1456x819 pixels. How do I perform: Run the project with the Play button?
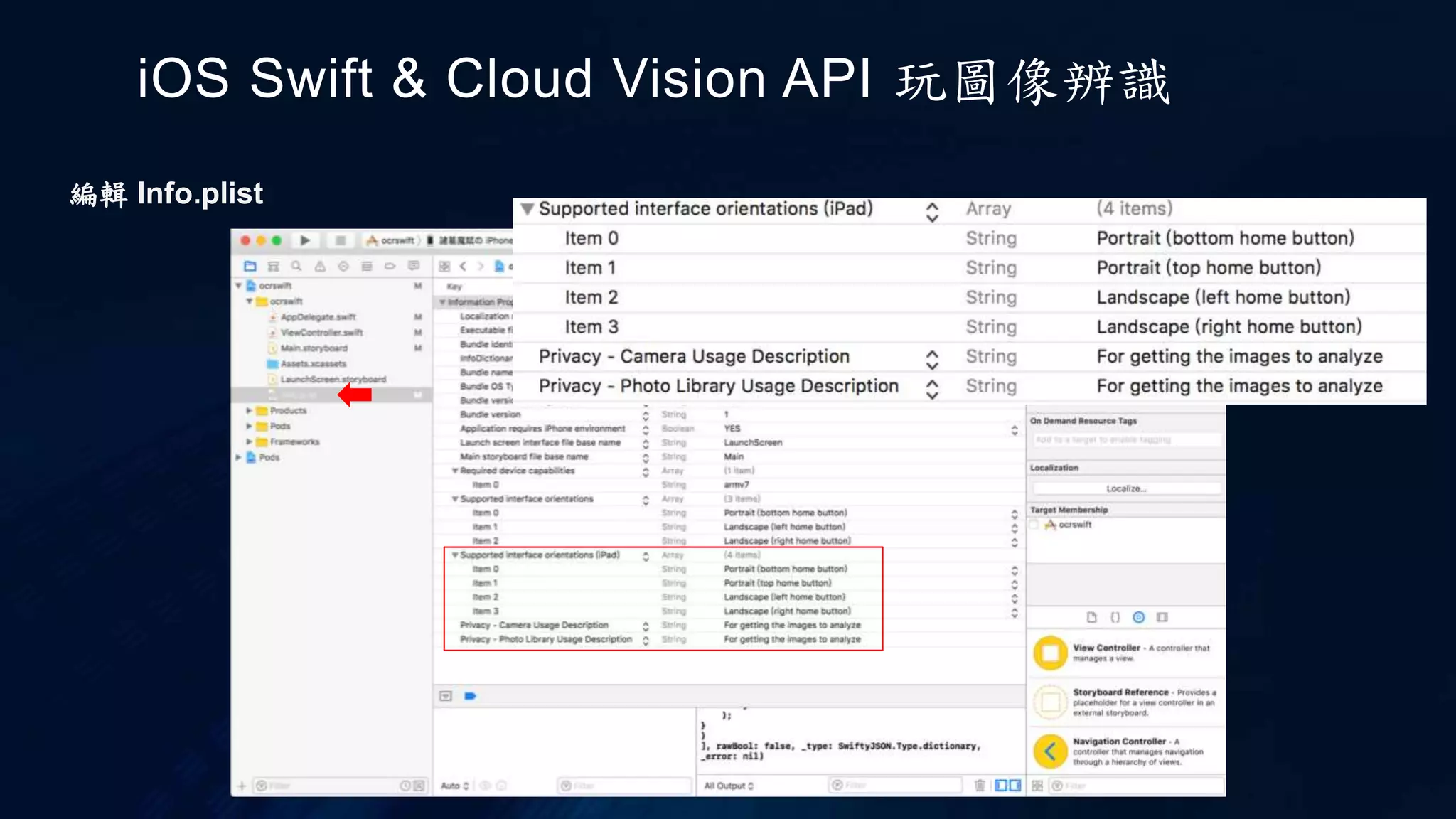pos(305,240)
